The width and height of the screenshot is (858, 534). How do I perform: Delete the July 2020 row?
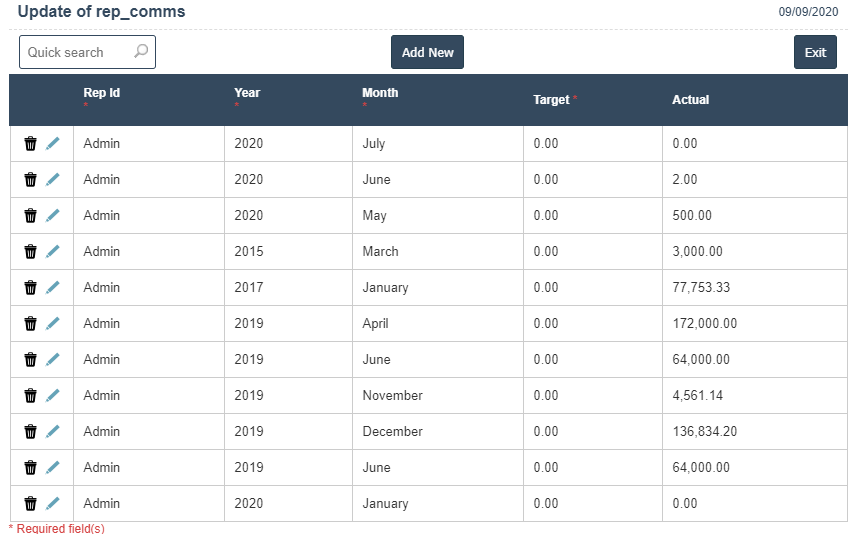(x=31, y=144)
